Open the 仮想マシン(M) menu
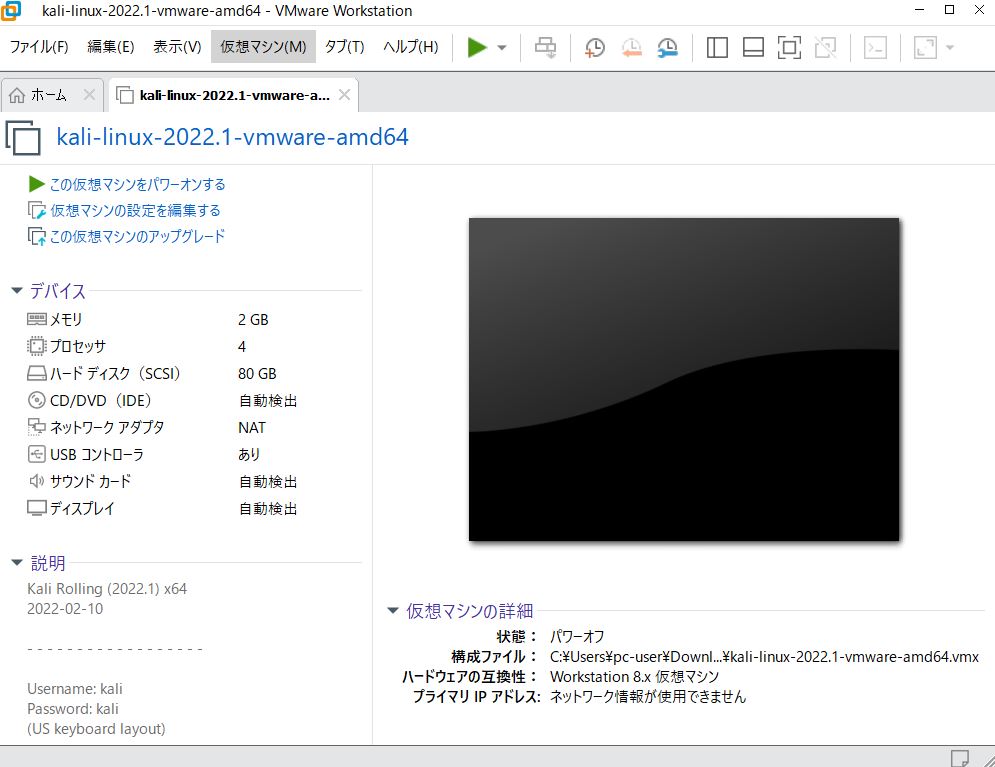This screenshot has height=767, width=995. [263, 47]
